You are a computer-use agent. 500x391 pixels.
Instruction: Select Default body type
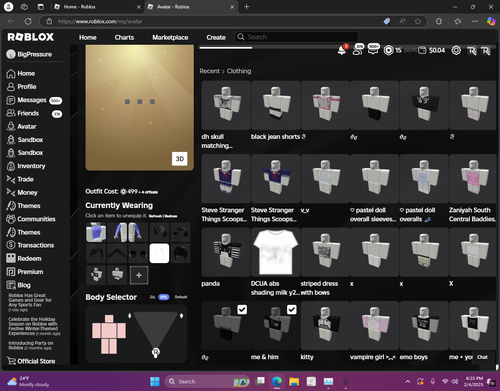coord(181,297)
